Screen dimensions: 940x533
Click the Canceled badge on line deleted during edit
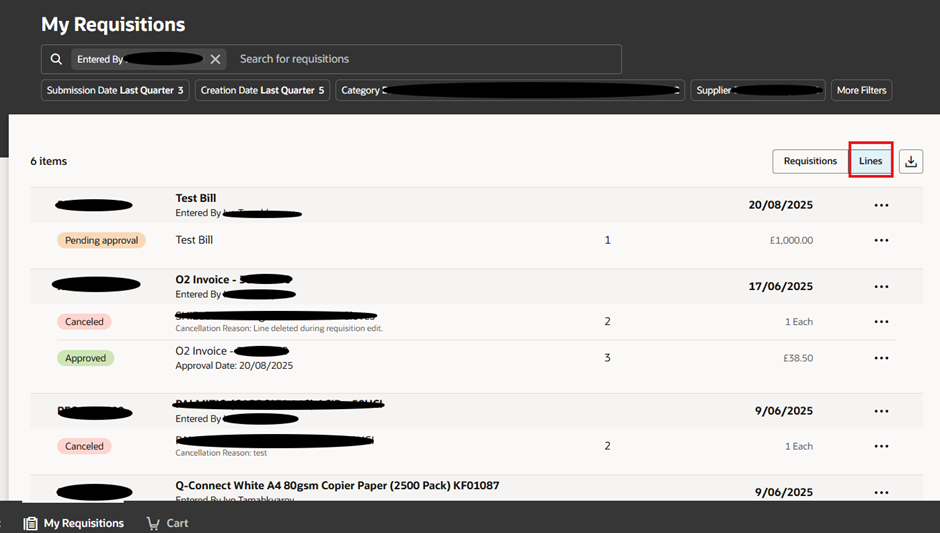[84, 322]
